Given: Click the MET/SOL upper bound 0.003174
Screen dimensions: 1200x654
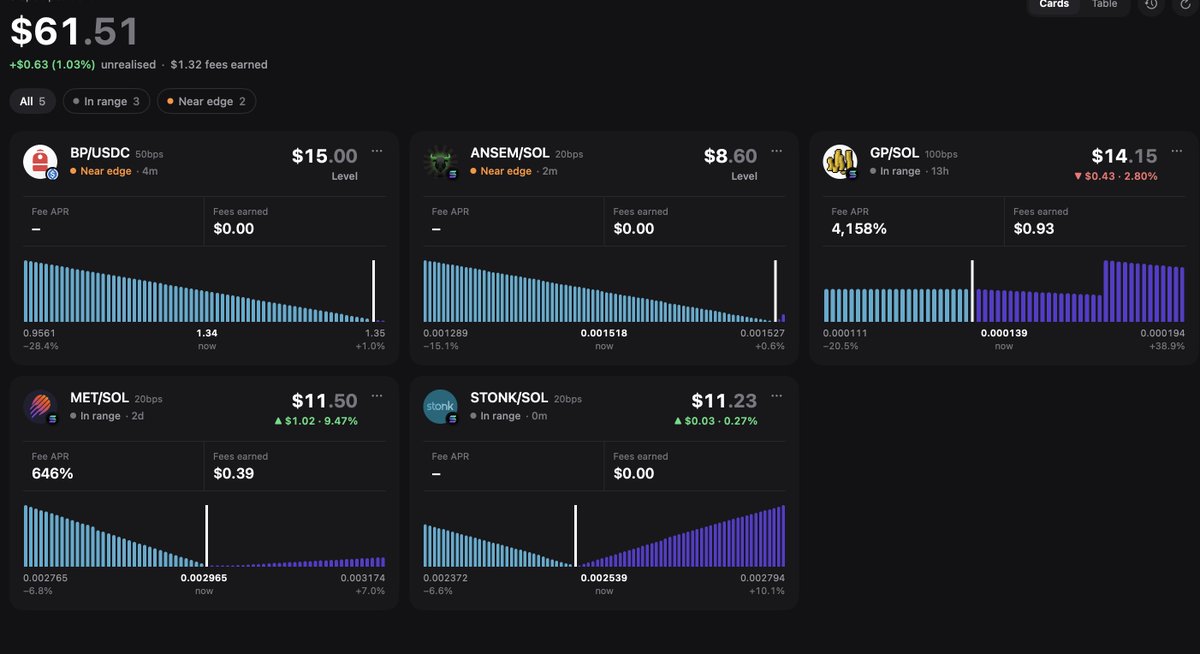Looking at the screenshot, I should click(363, 578).
